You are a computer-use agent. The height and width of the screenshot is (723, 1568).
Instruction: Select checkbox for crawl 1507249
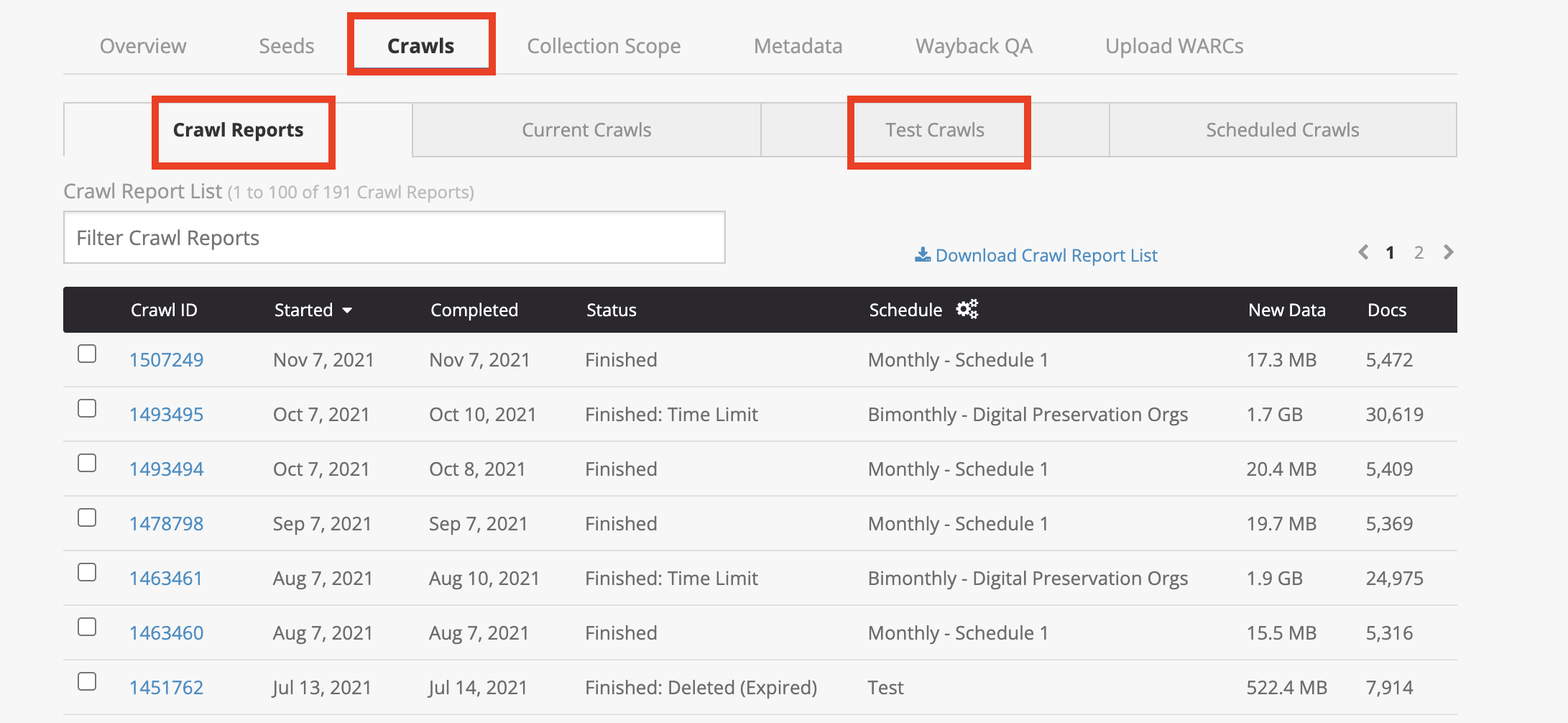point(87,354)
